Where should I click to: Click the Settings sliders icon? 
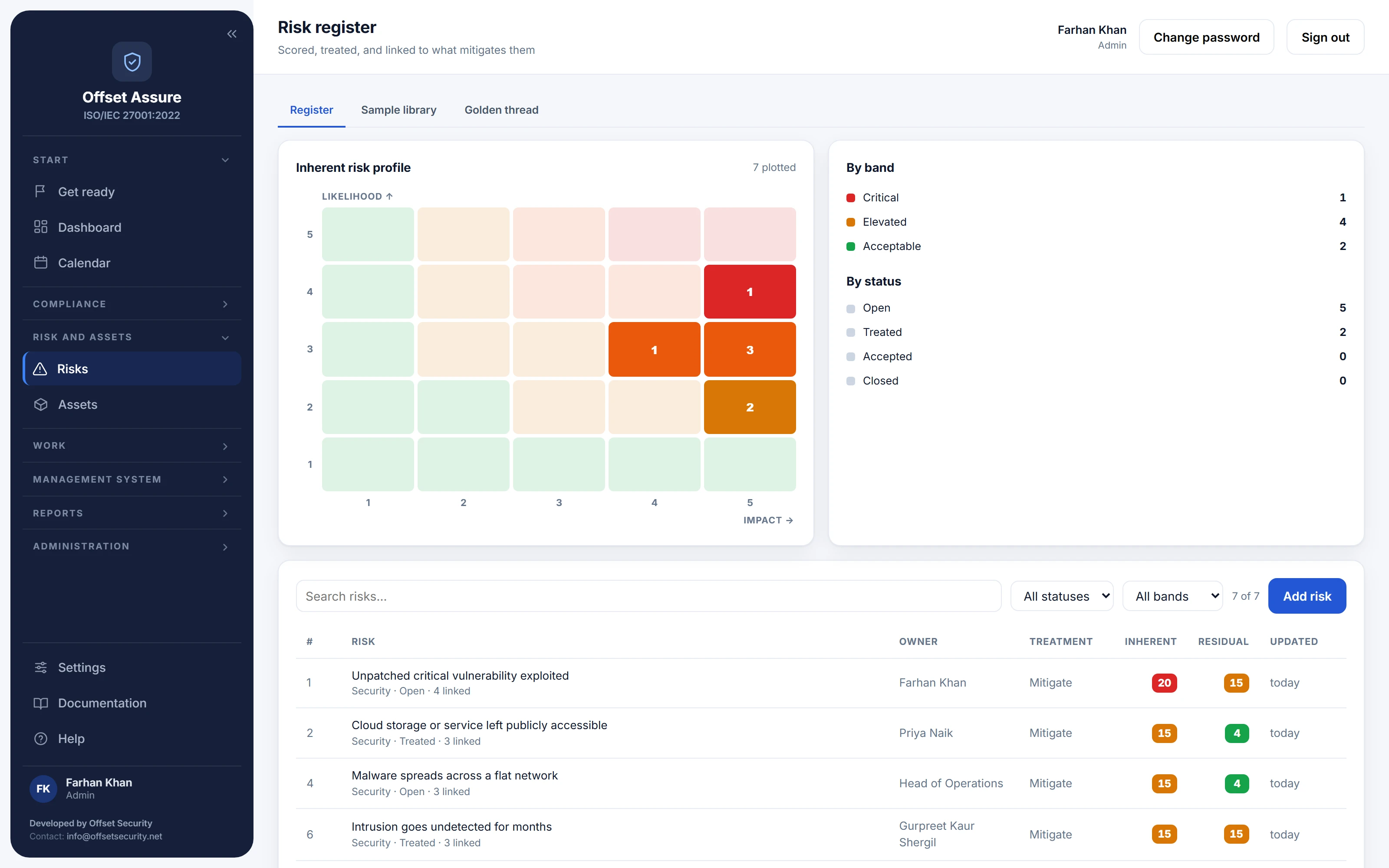pyautogui.click(x=40, y=667)
